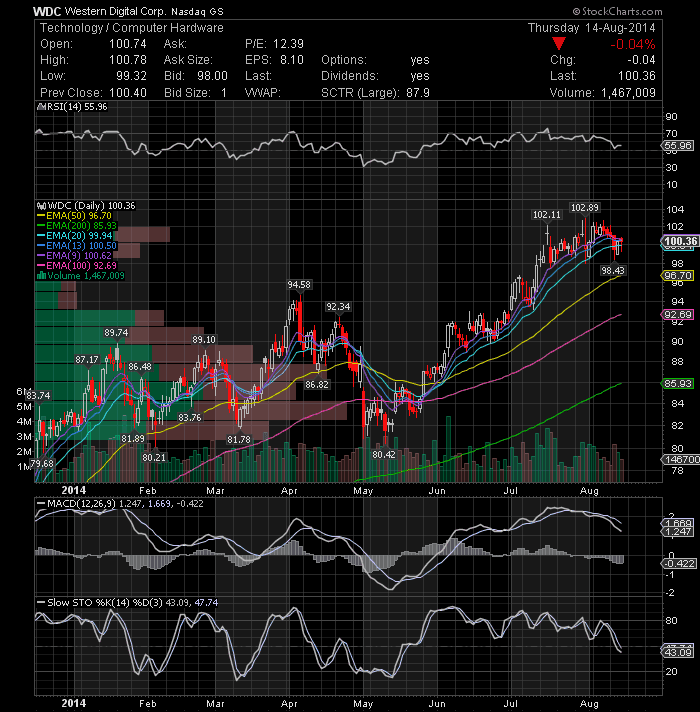This screenshot has height=712, width=700.
Task: Click the EMA(50) 96.70 legend entry
Action: 74,216
